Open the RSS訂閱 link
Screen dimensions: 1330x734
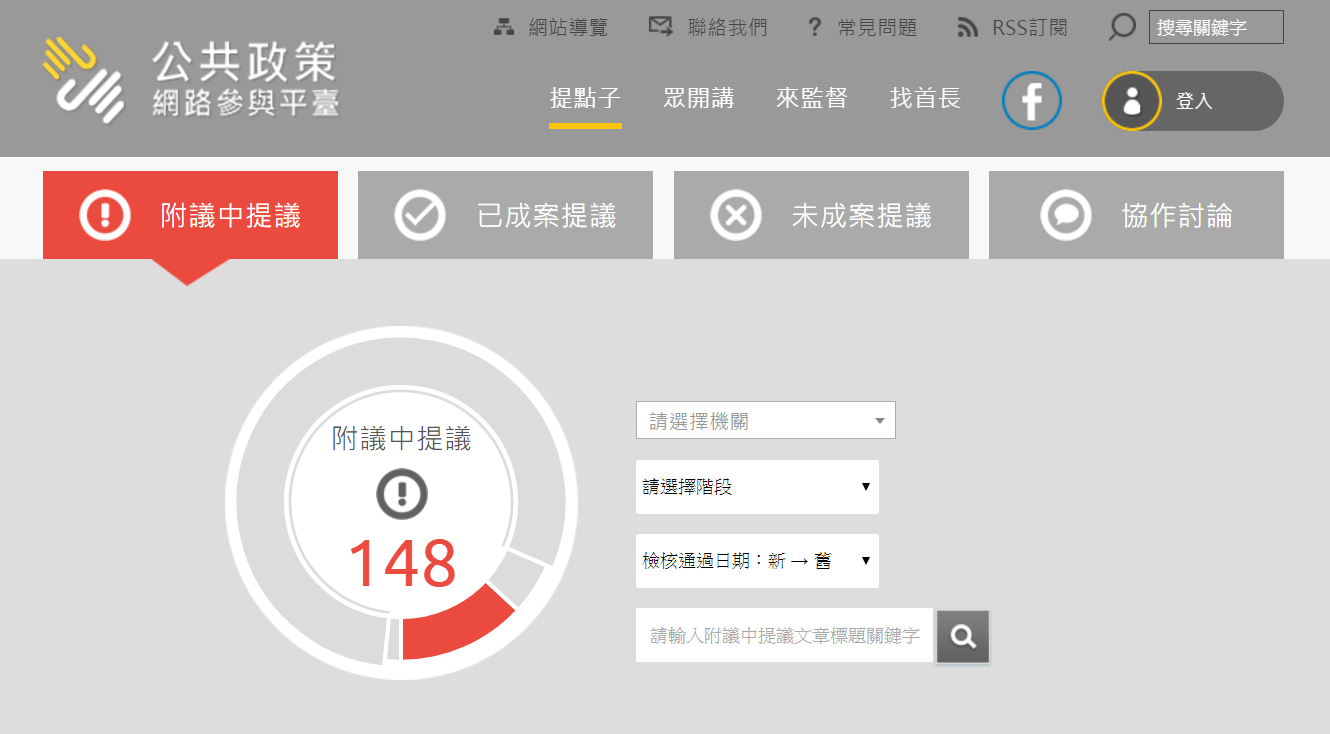[1030, 28]
